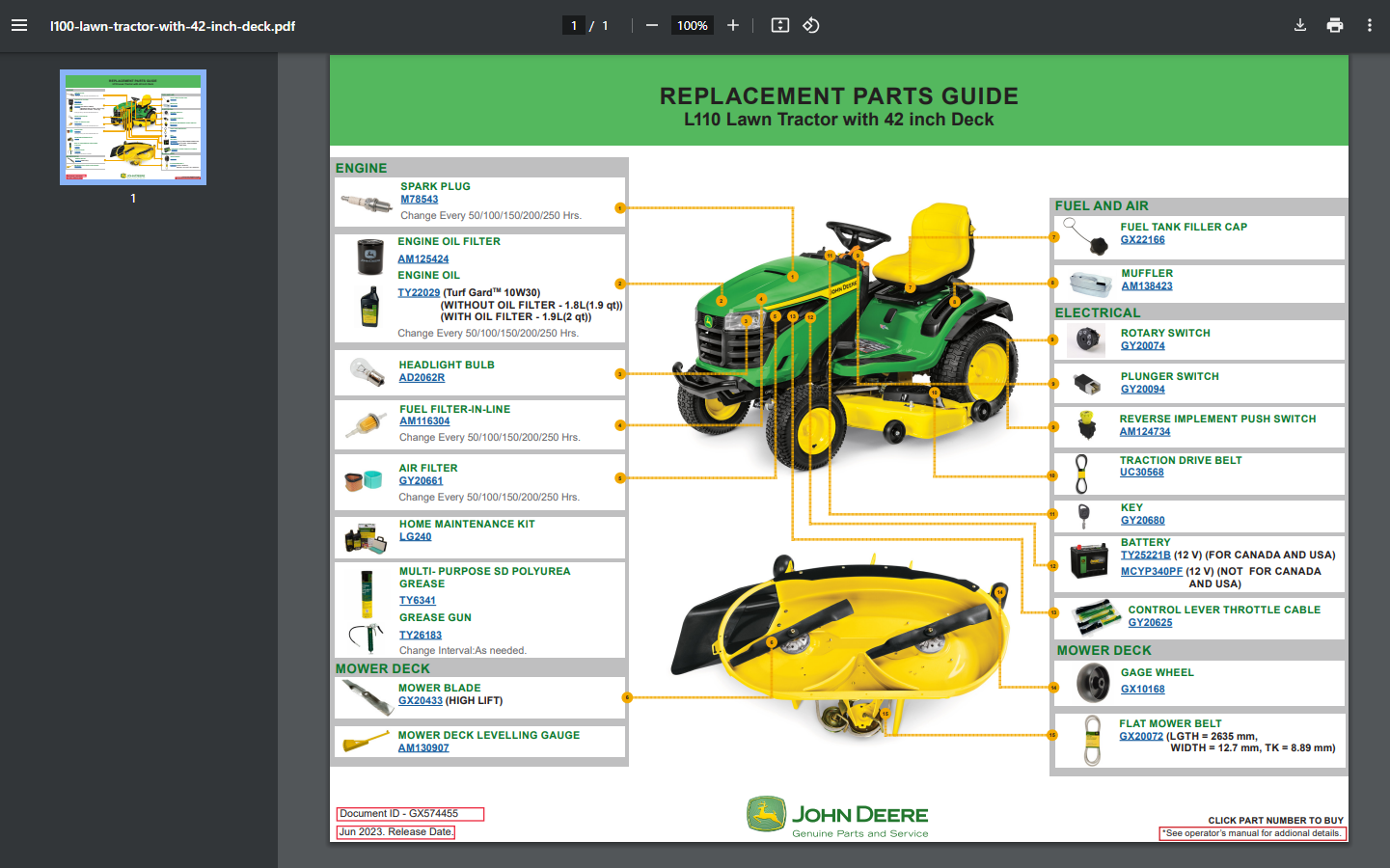
Task: Download the PDF file
Action: coord(1300,26)
